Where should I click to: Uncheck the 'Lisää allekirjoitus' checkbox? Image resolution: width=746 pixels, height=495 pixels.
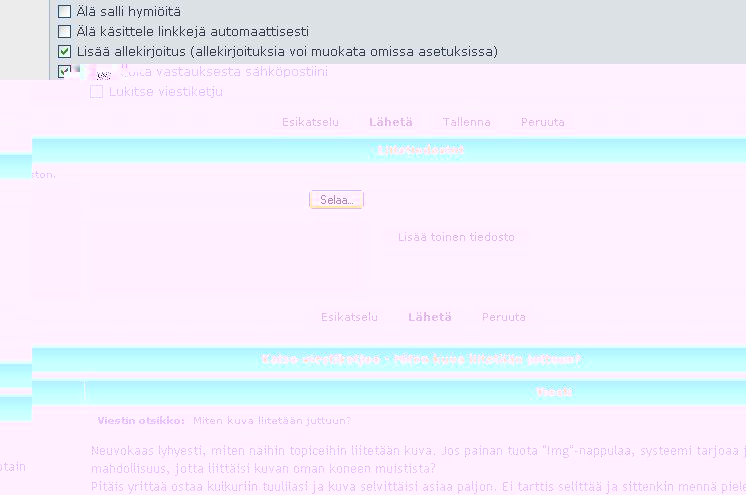pos(65,51)
